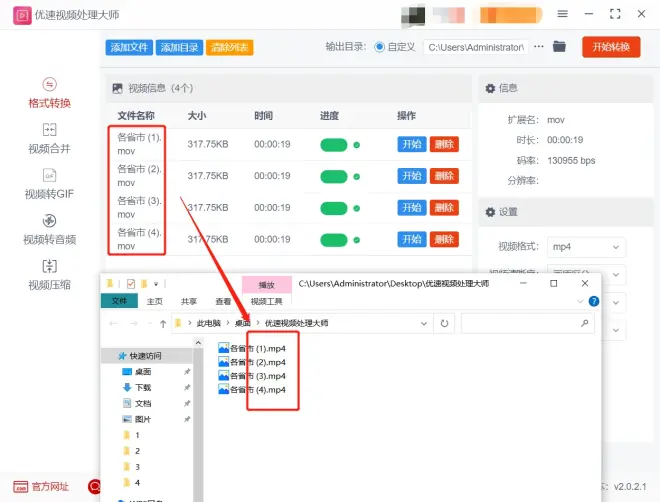
Task: Delete 各省市 (4).mov from the list
Action: 444,239
